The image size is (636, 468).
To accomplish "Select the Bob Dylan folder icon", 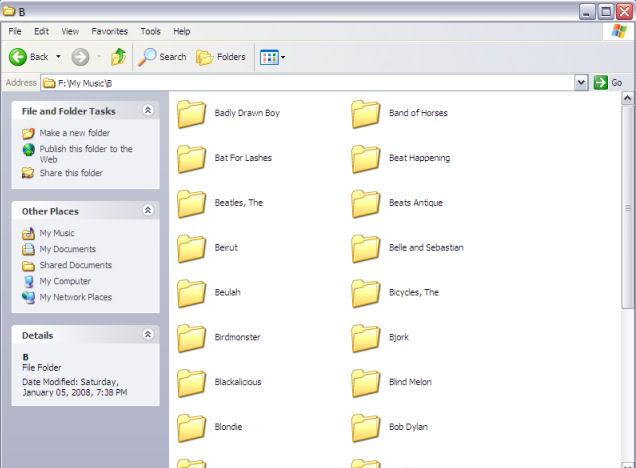I will coord(365,428).
